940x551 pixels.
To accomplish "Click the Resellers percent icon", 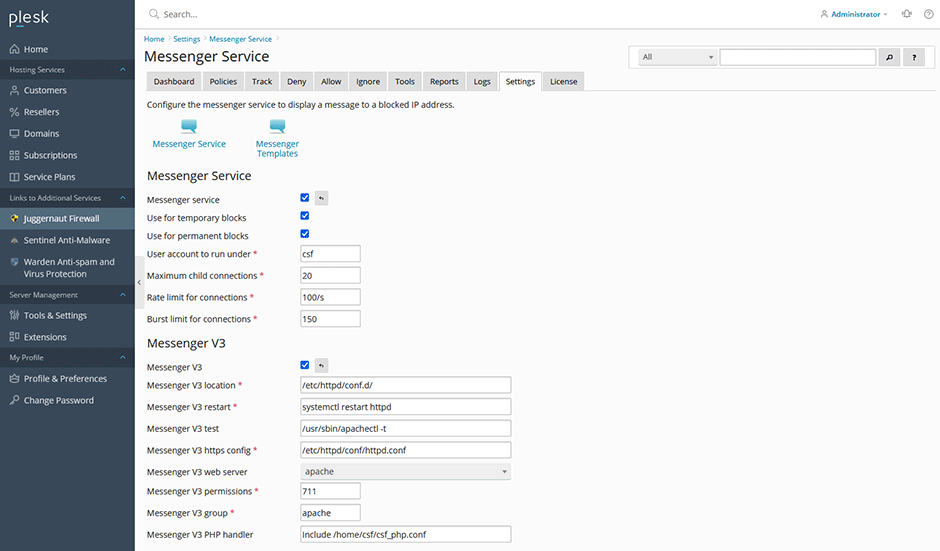I will click(x=14, y=112).
